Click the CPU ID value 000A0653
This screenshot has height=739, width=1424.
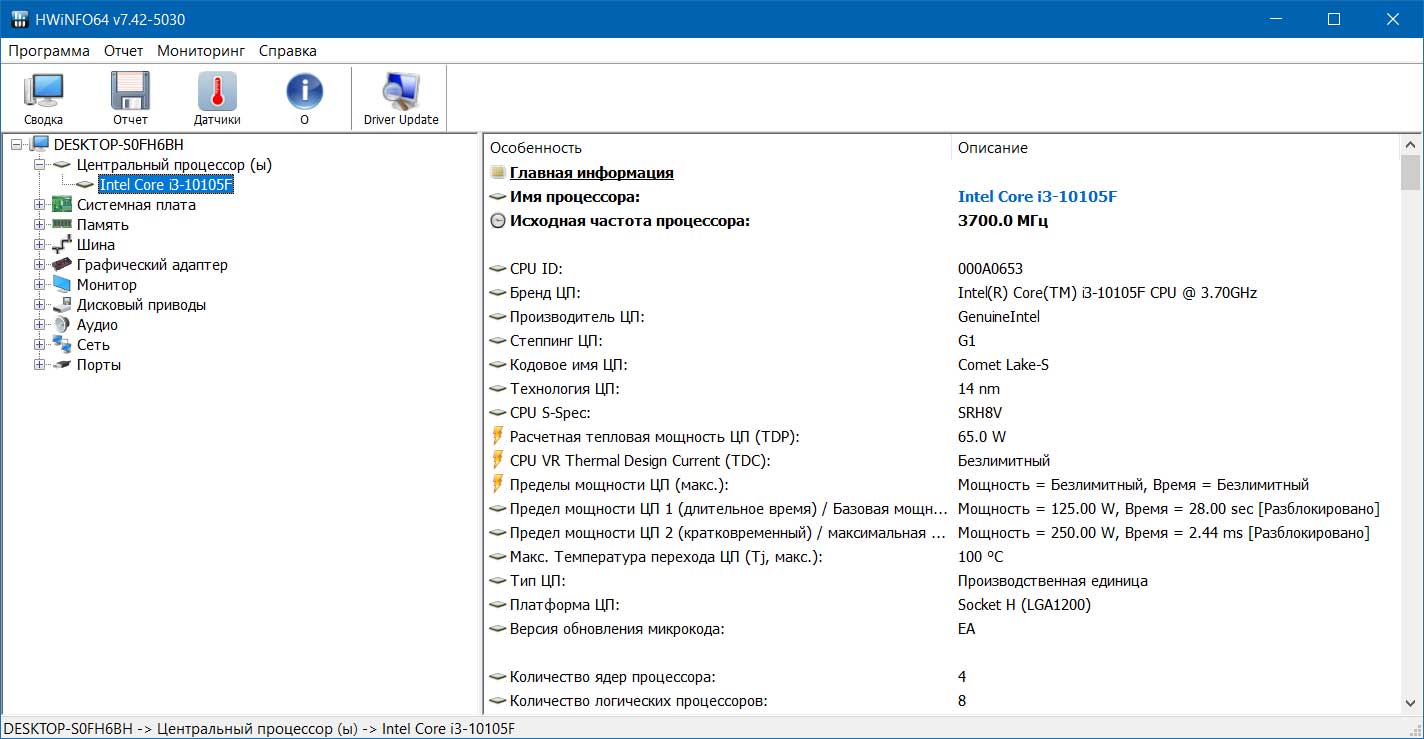(x=990, y=269)
